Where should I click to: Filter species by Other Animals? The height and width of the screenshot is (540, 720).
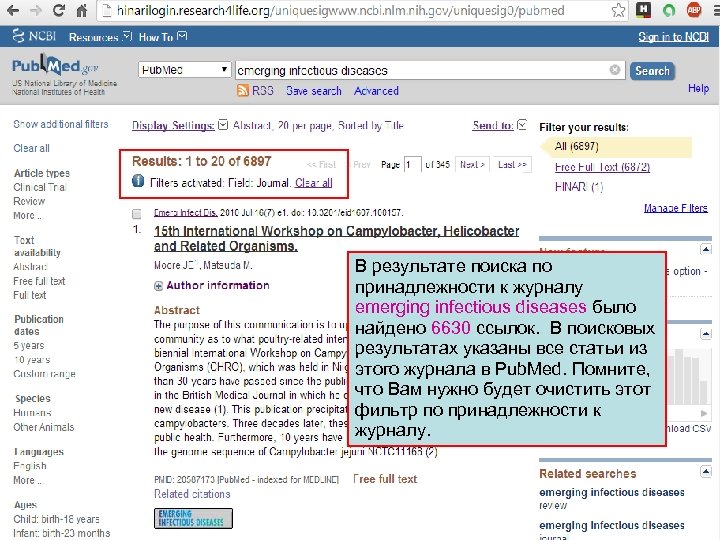coord(44,427)
